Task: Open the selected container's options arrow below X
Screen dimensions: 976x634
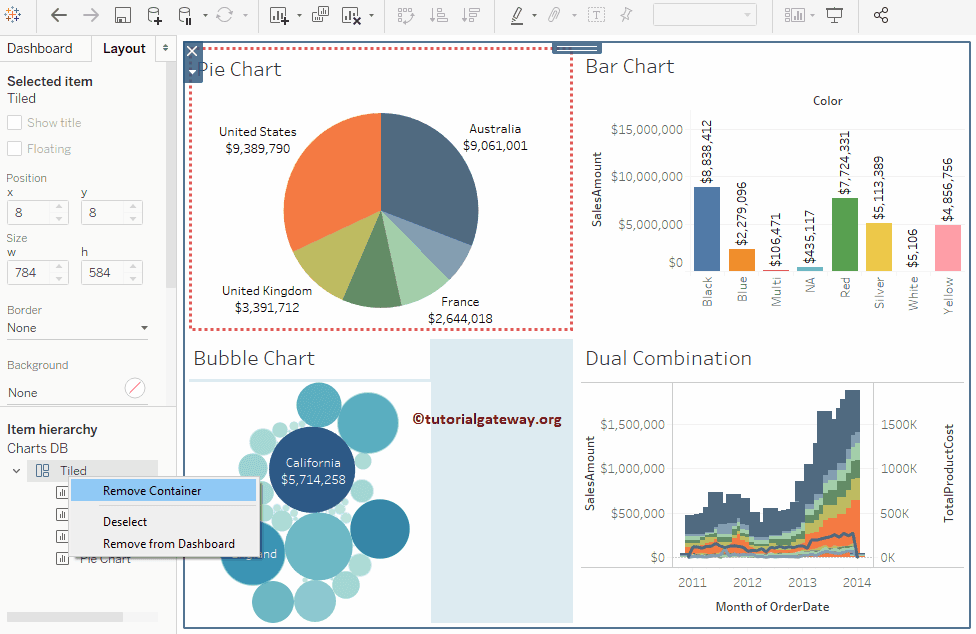Action: coord(193,71)
